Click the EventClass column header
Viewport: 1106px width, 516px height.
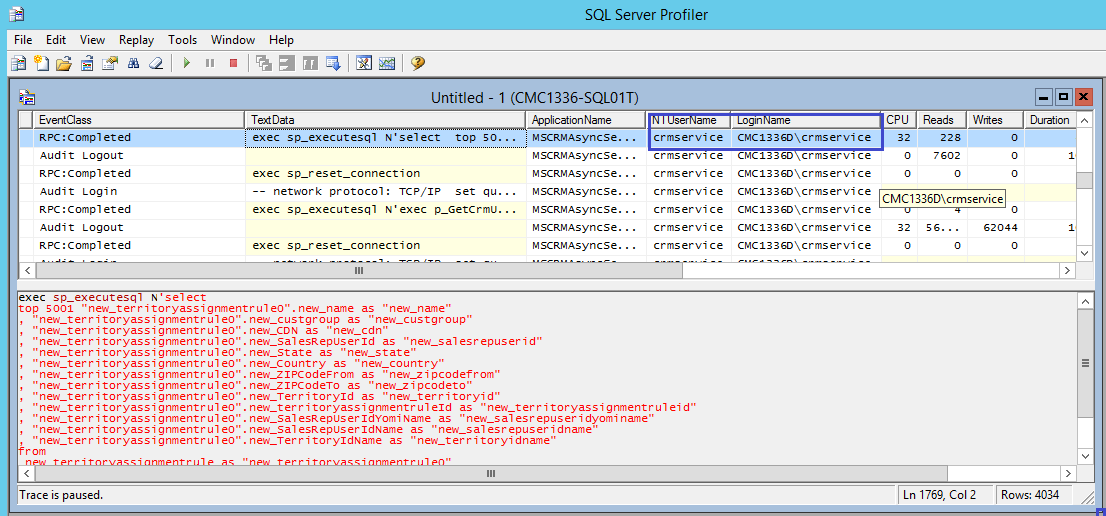pos(138,120)
